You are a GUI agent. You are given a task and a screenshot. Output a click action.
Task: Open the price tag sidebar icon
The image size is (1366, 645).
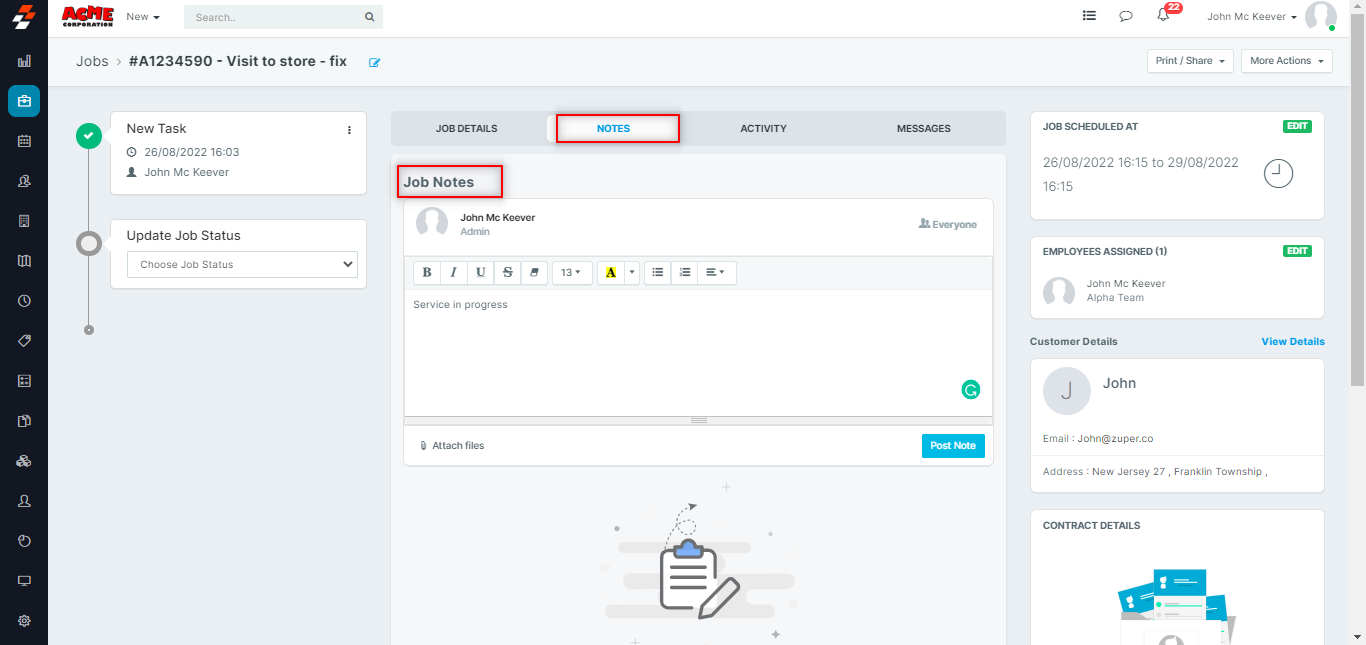(24, 341)
